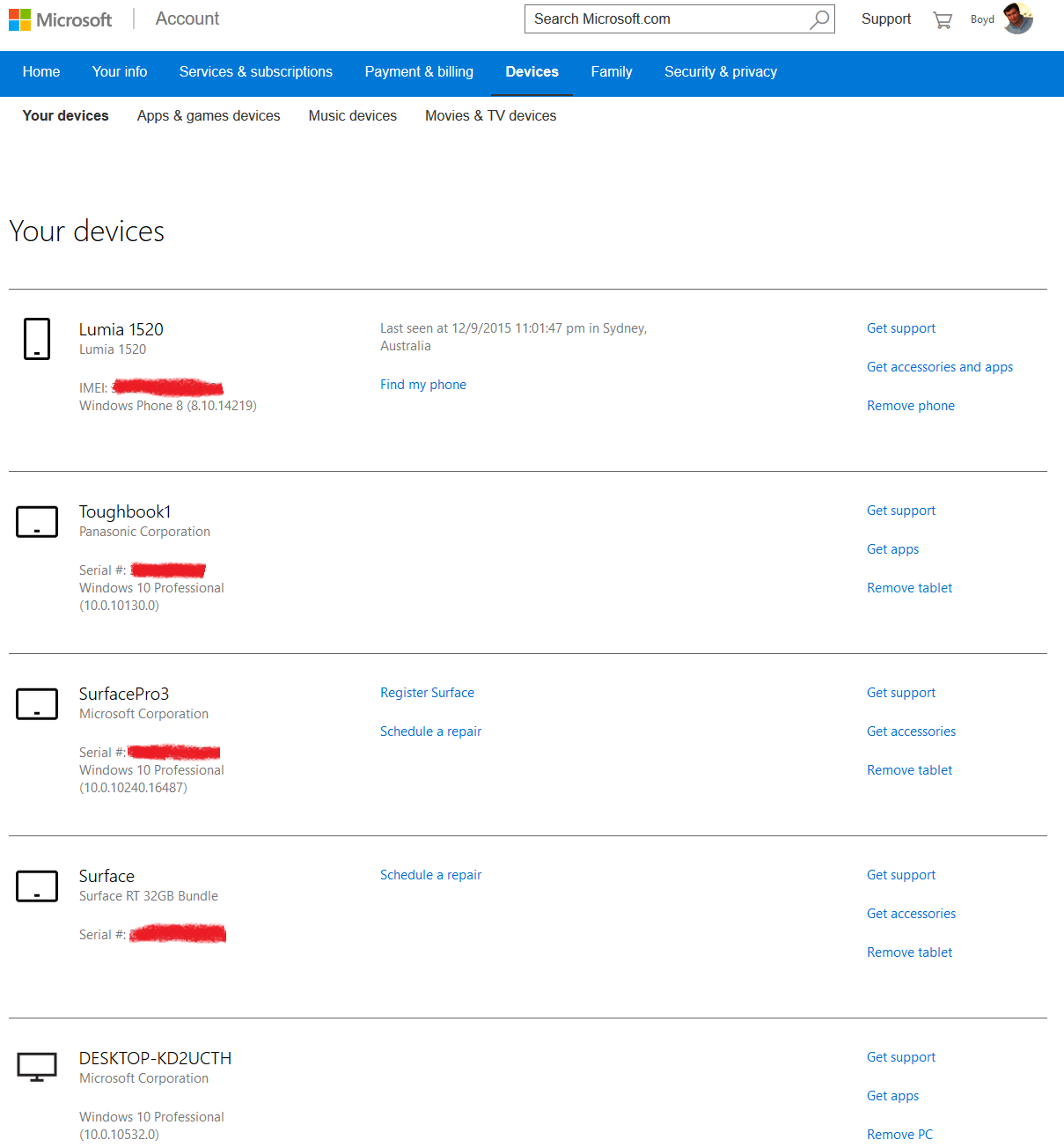This screenshot has height=1147, width=1064.
Task: Open the shopping cart icon
Action: tap(943, 20)
